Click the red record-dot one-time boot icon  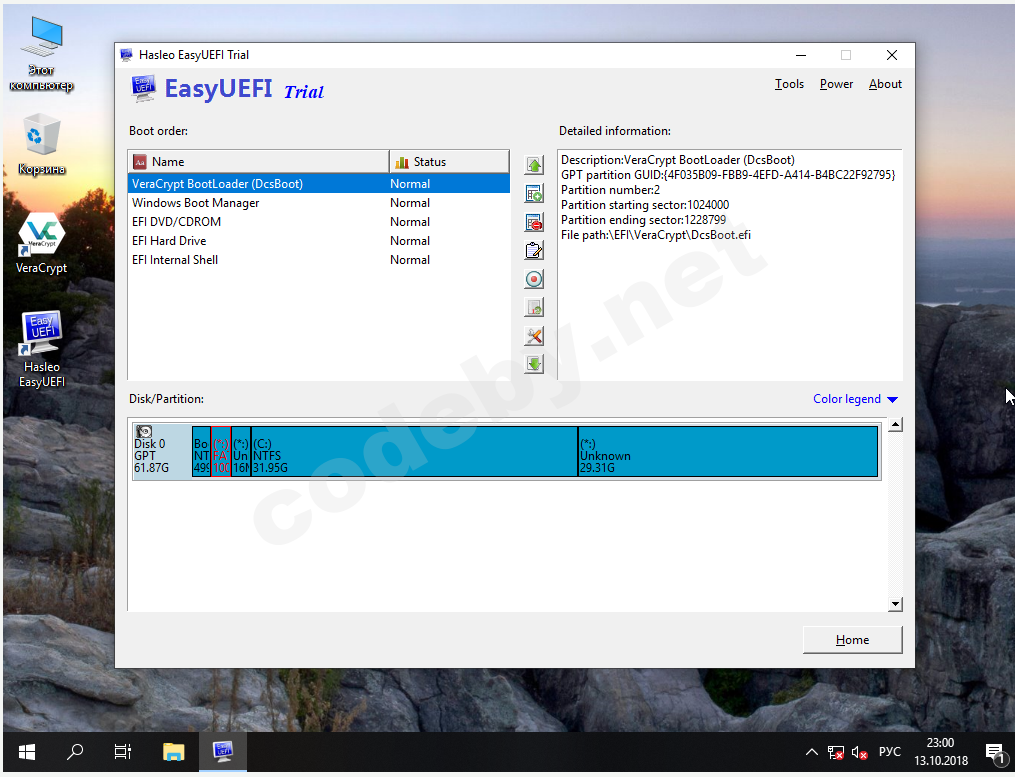(534, 279)
